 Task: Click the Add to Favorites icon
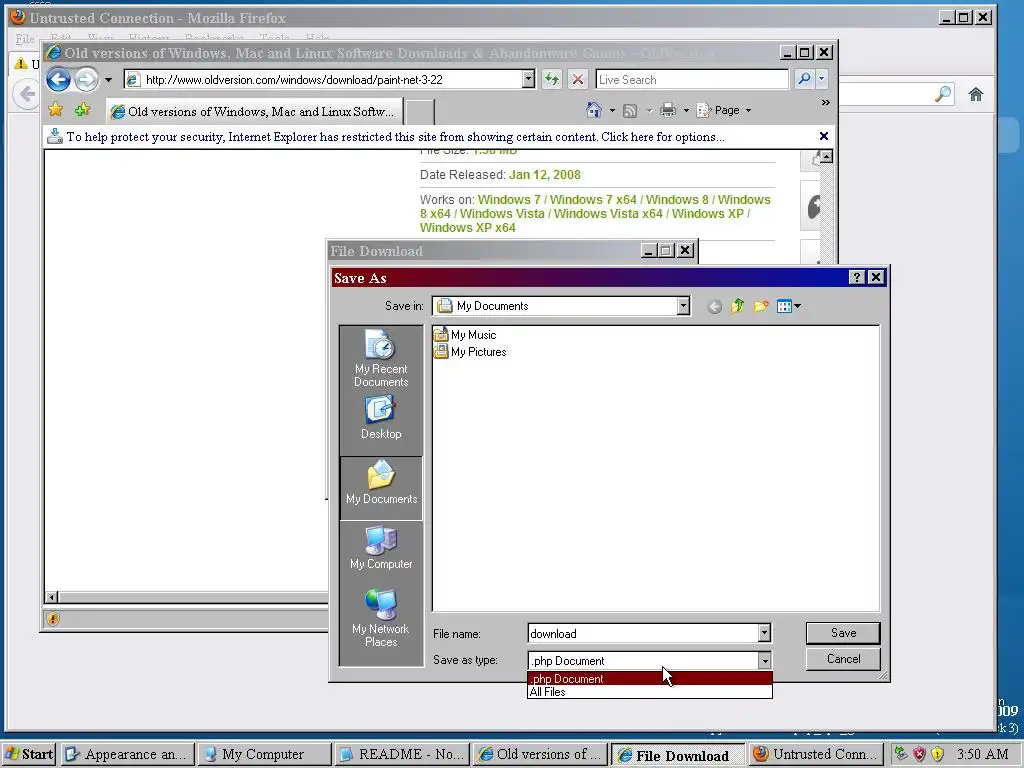pos(82,110)
